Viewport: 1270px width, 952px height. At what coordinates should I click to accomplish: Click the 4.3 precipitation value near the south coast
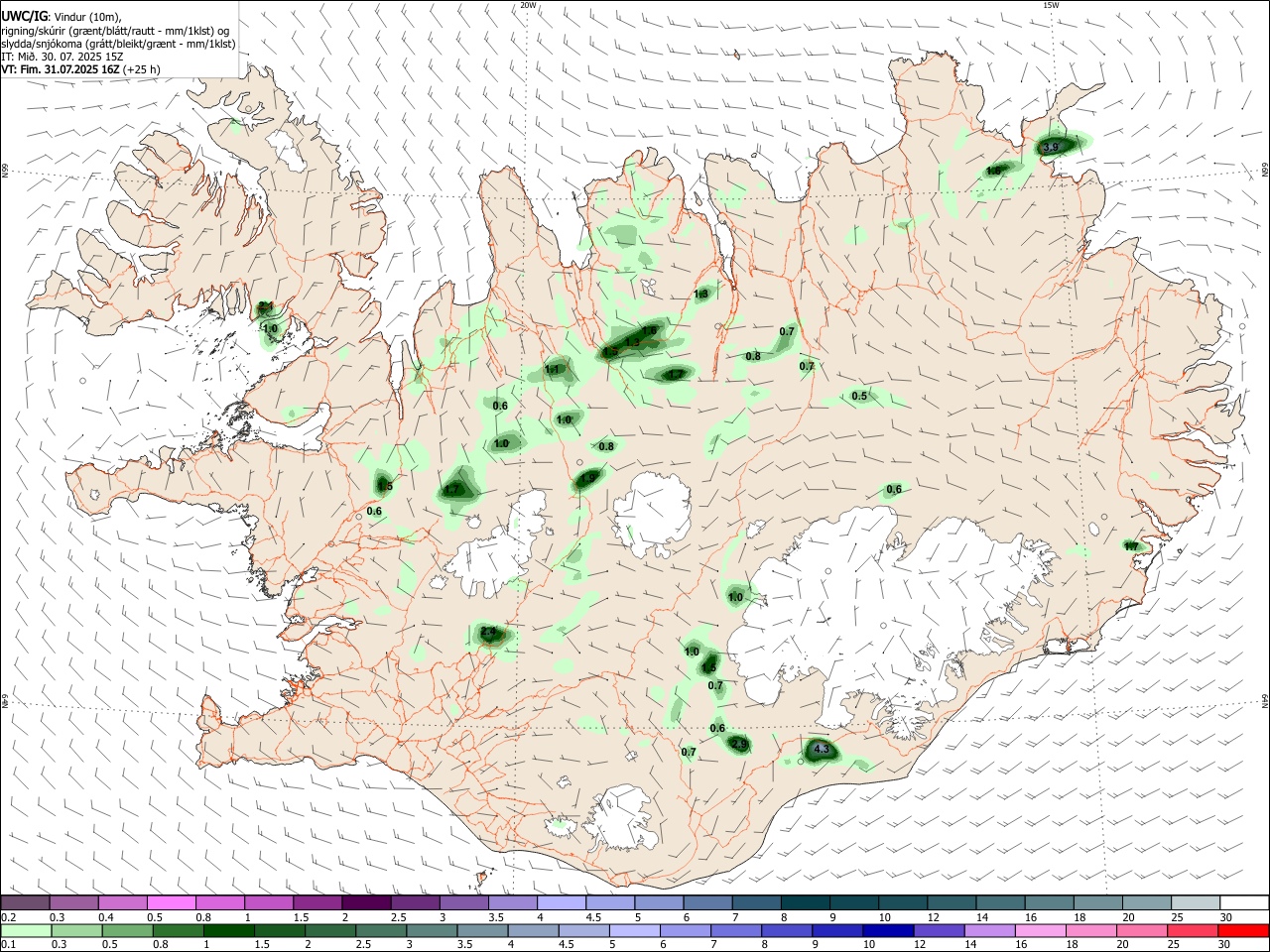click(x=821, y=751)
